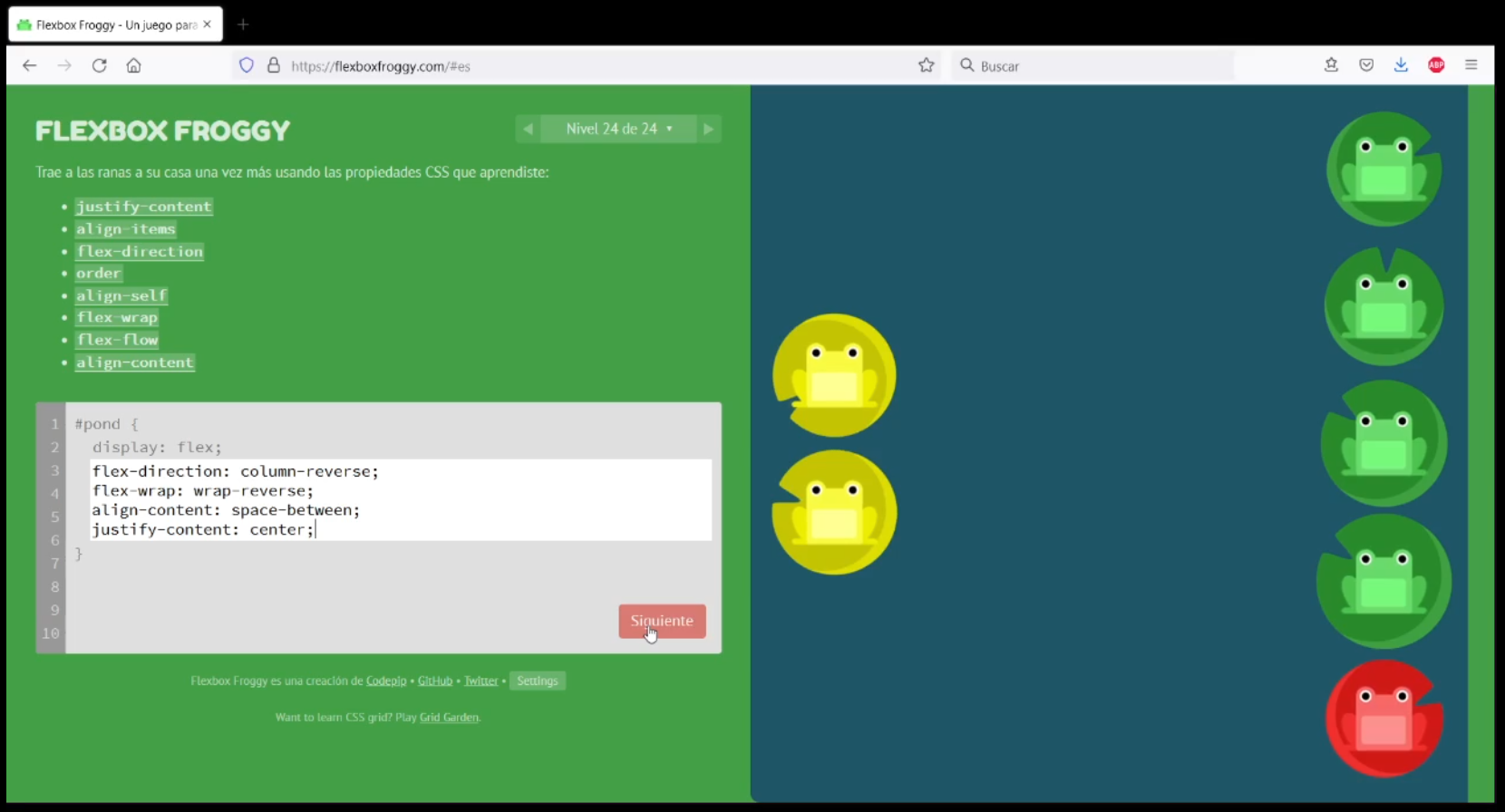Open the bookmarks library icon

[1331, 65]
